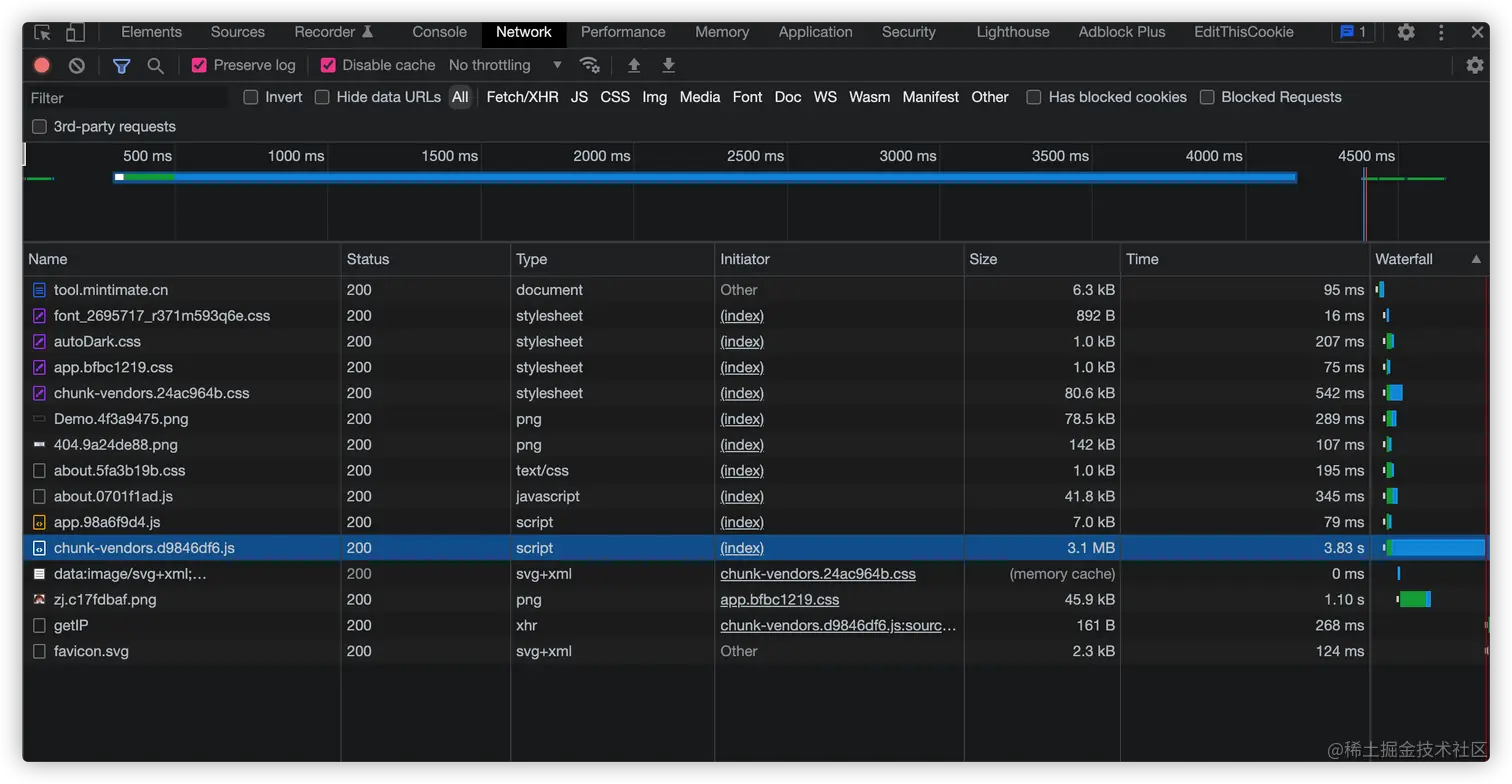Screen dimensions: 1512x784
Task: Check Has blocked cookies
Action: (1034, 97)
